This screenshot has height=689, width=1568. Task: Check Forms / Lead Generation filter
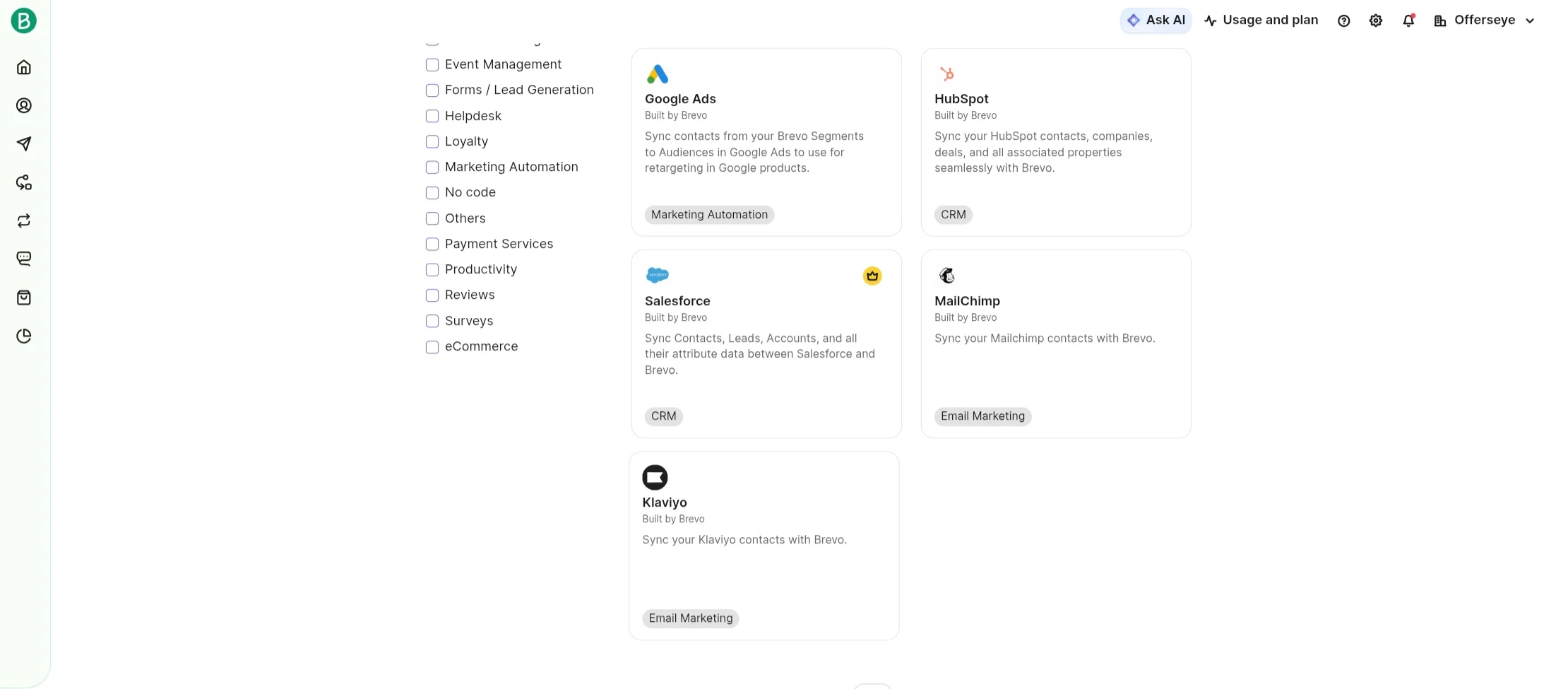pyautogui.click(x=432, y=90)
